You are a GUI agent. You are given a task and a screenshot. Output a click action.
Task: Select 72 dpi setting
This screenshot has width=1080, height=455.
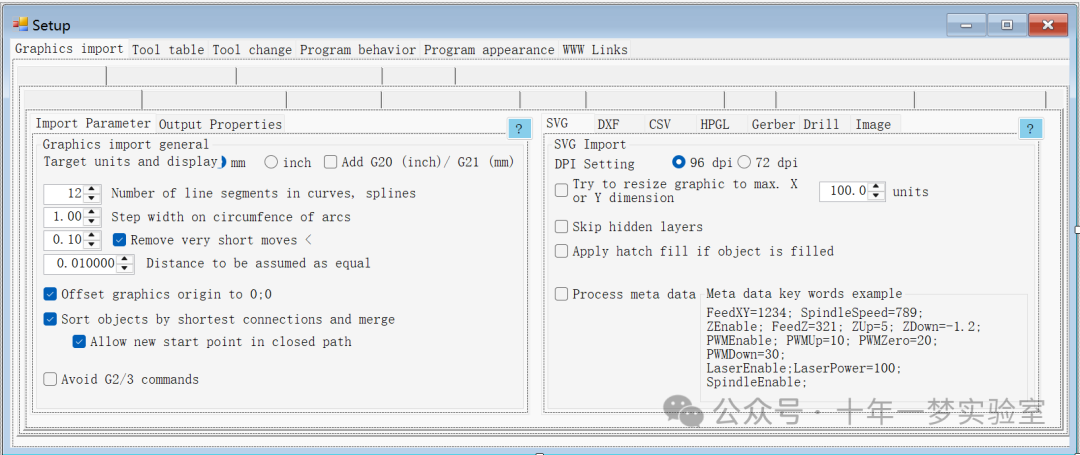(x=767, y=162)
